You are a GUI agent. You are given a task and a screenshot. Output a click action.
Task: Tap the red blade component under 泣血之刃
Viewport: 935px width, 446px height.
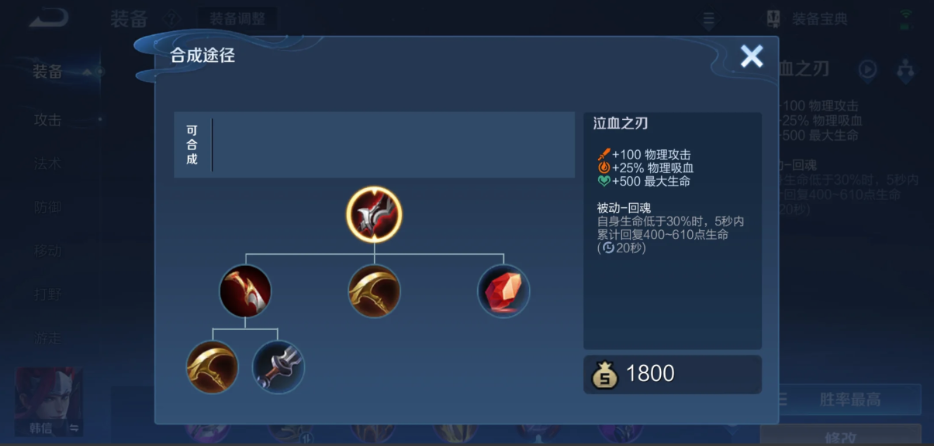245,291
